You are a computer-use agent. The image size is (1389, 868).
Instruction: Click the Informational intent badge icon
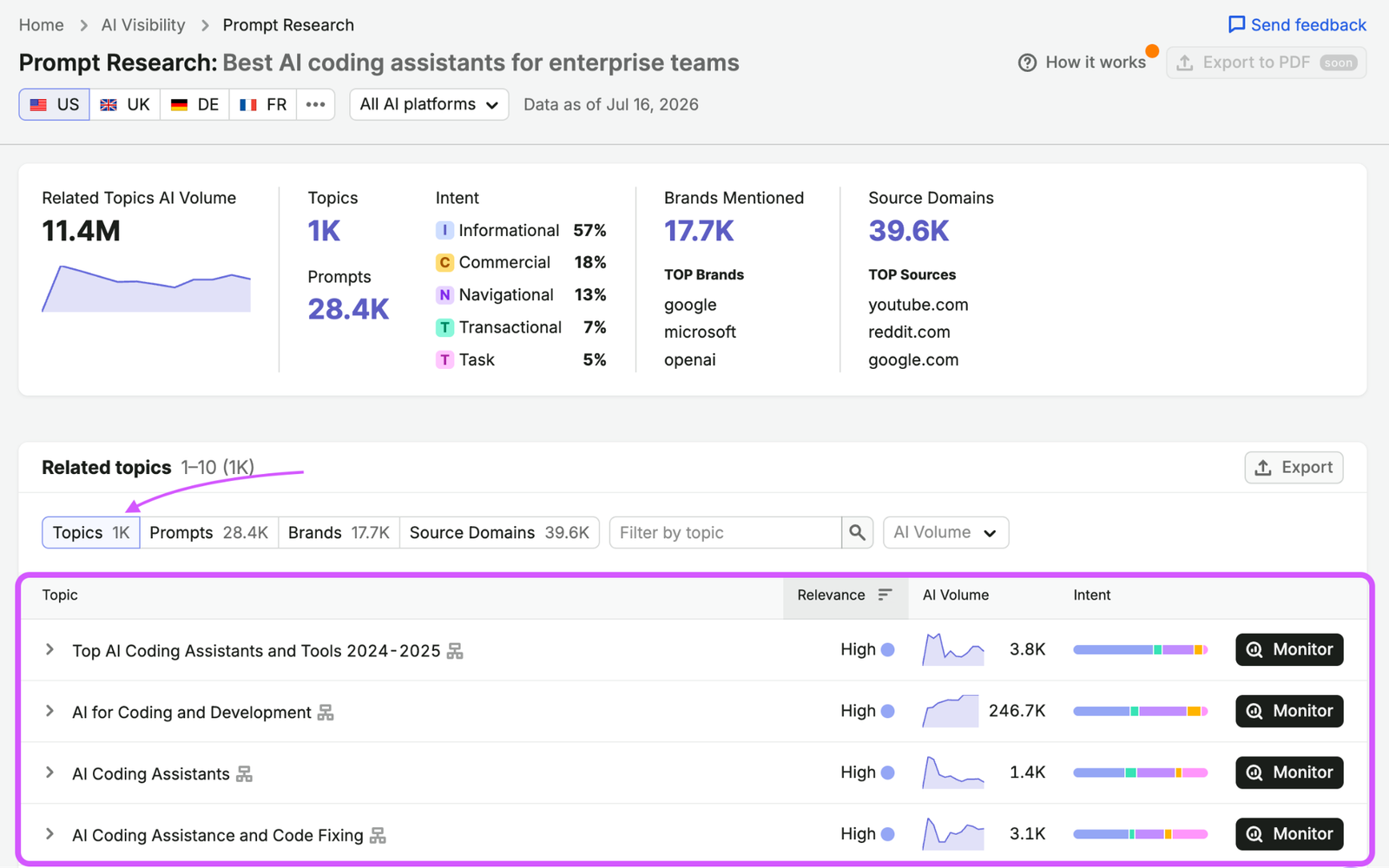(x=444, y=230)
